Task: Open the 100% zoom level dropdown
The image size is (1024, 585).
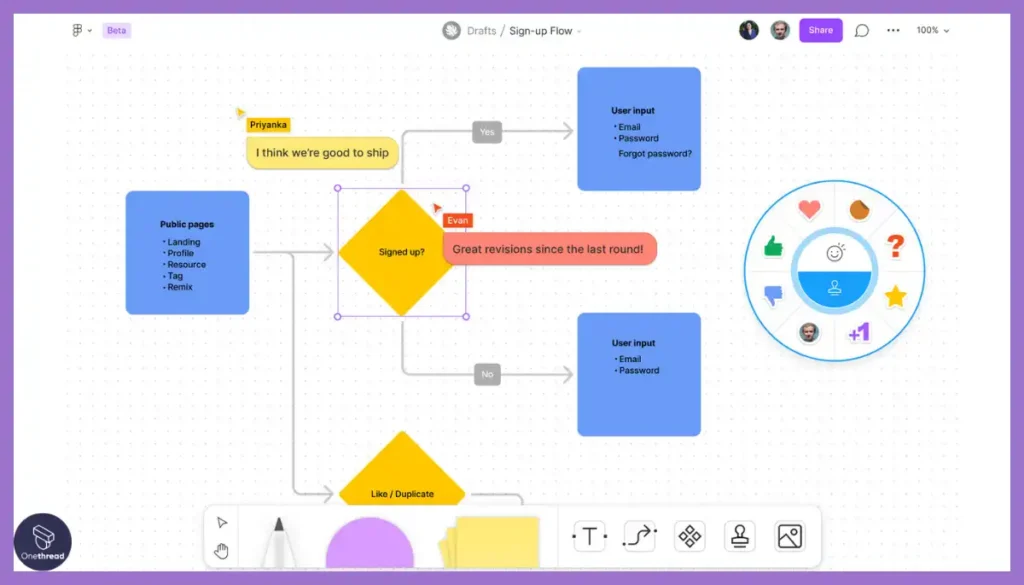Action: coord(933,30)
